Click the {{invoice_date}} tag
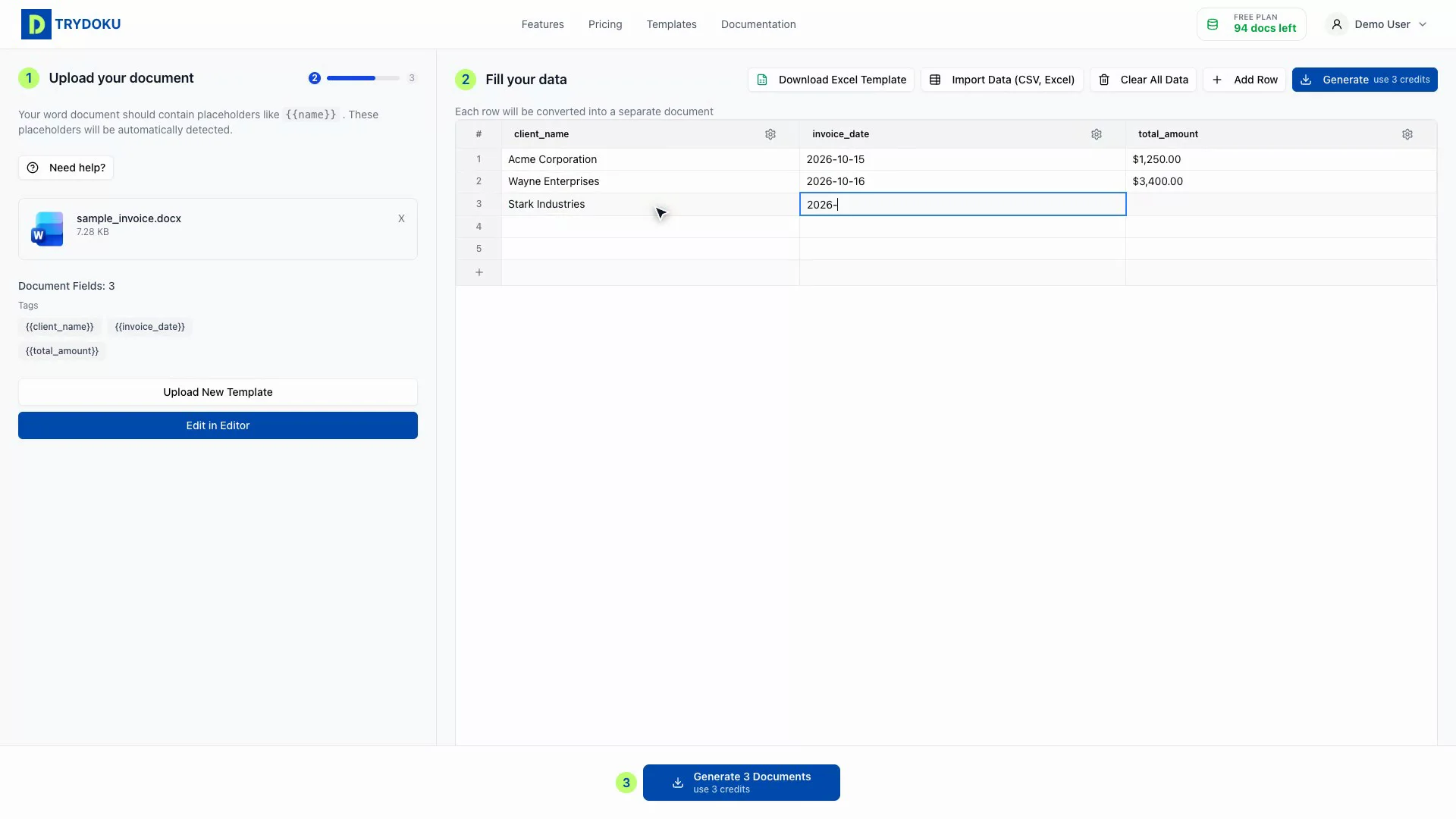Viewport: 1456px width, 819px height. [x=149, y=327]
